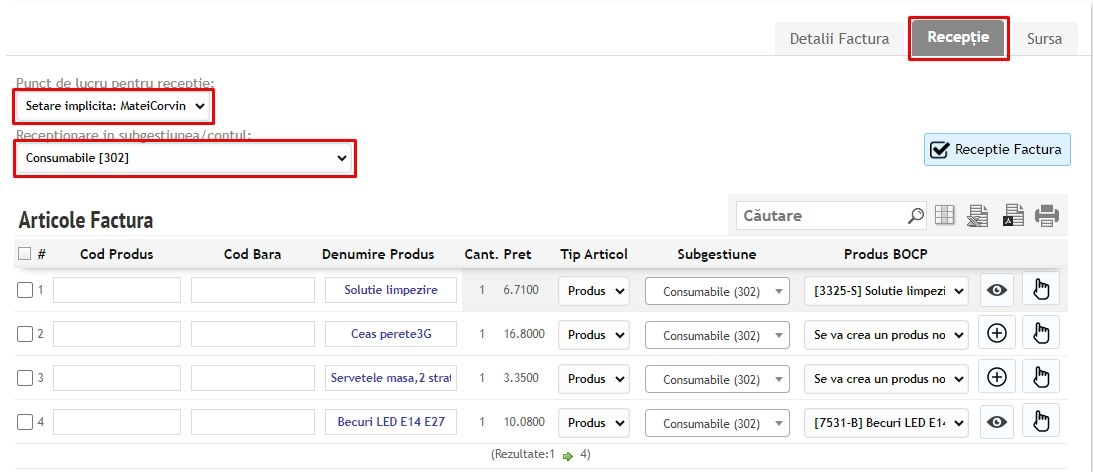Click the search magnifier icon

click(x=915, y=216)
